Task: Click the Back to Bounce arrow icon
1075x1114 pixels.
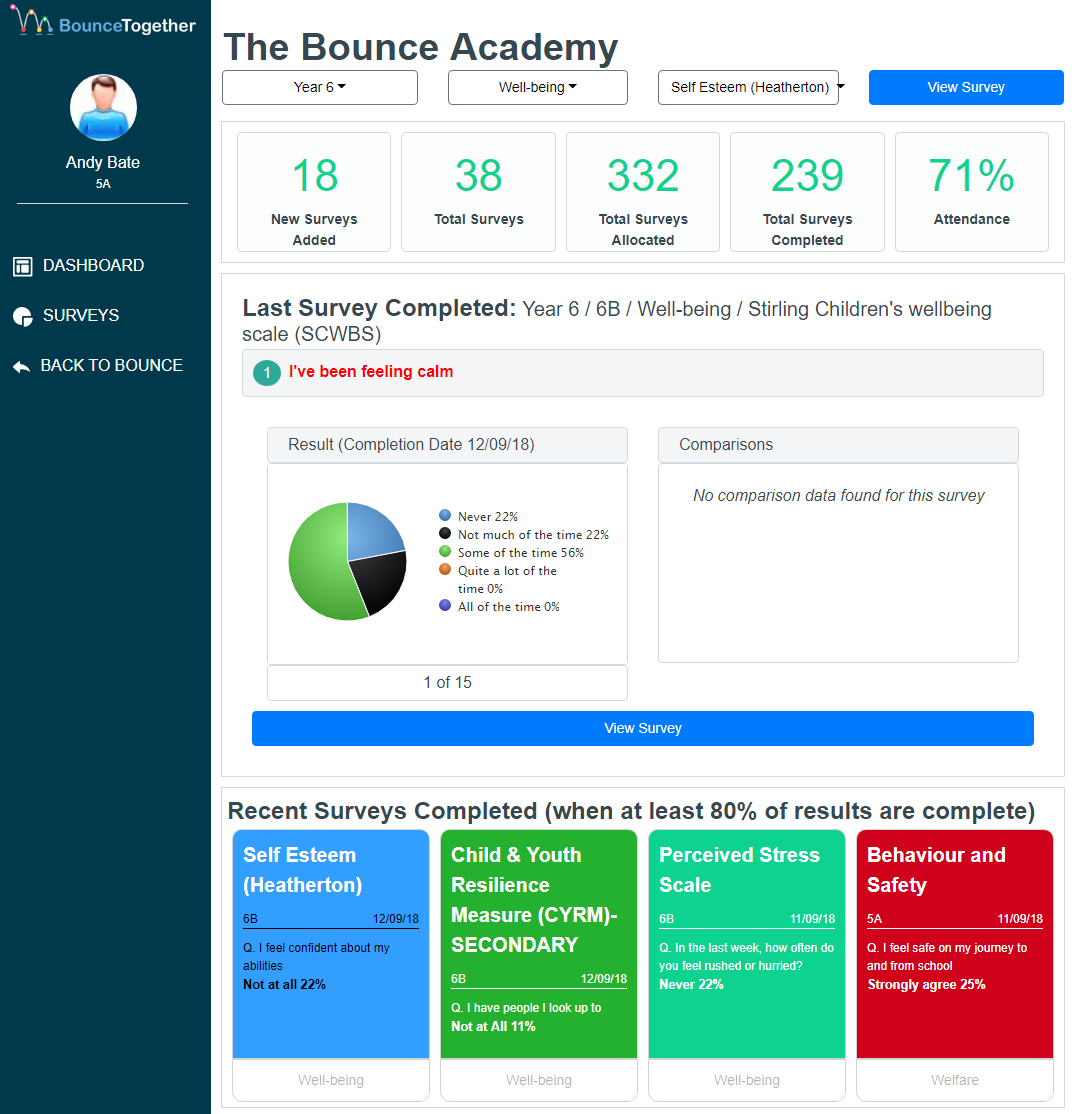Action: pyautogui.click(x=21, y=367)
